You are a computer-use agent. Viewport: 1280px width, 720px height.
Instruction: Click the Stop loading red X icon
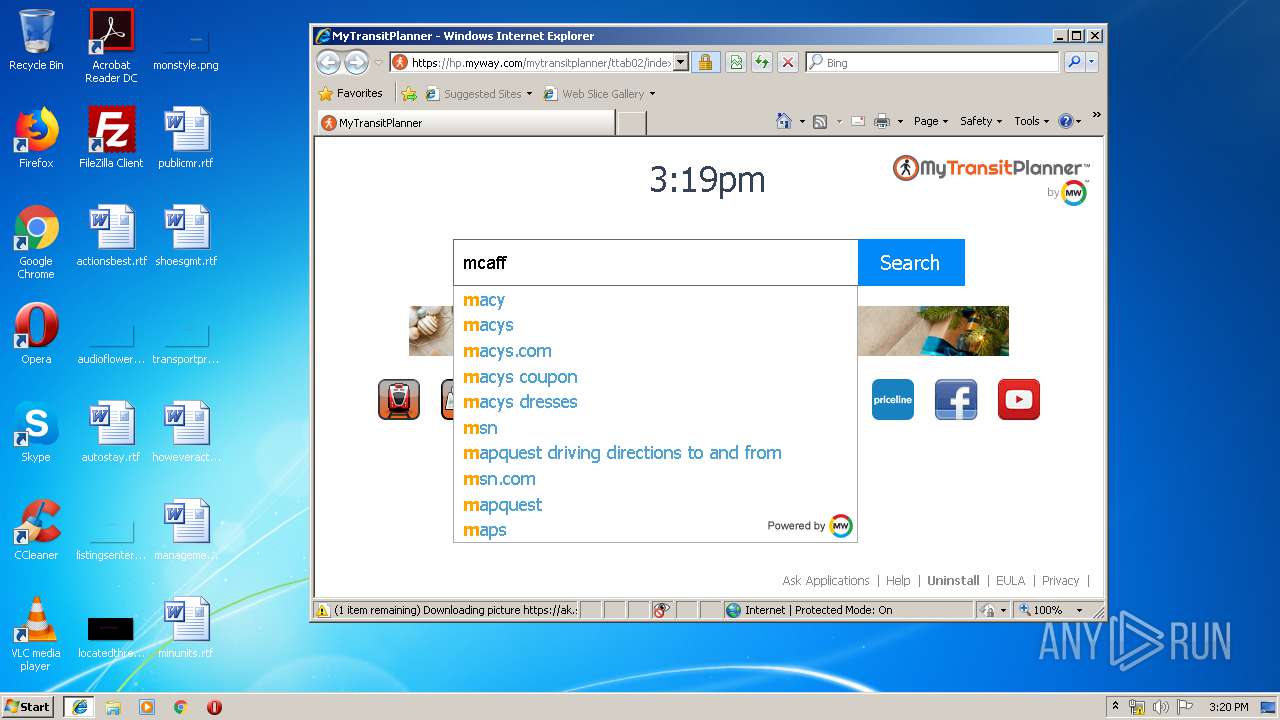coord(788,62)
